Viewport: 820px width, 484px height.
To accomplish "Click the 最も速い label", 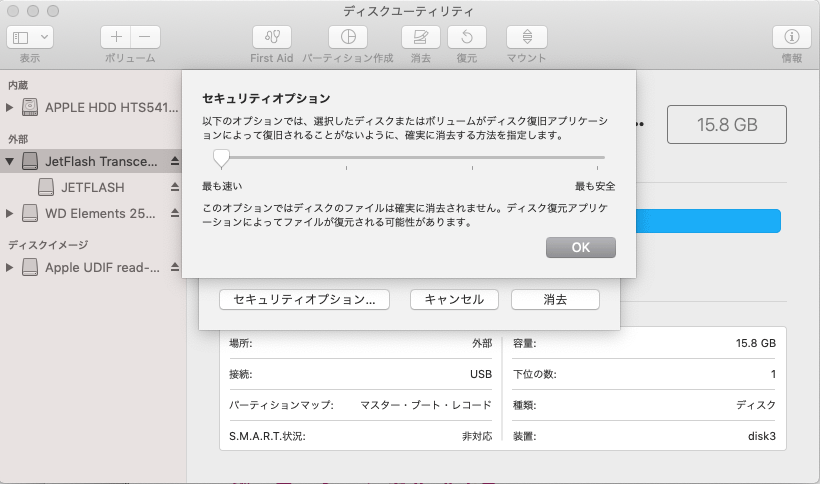I will point(222,186).
